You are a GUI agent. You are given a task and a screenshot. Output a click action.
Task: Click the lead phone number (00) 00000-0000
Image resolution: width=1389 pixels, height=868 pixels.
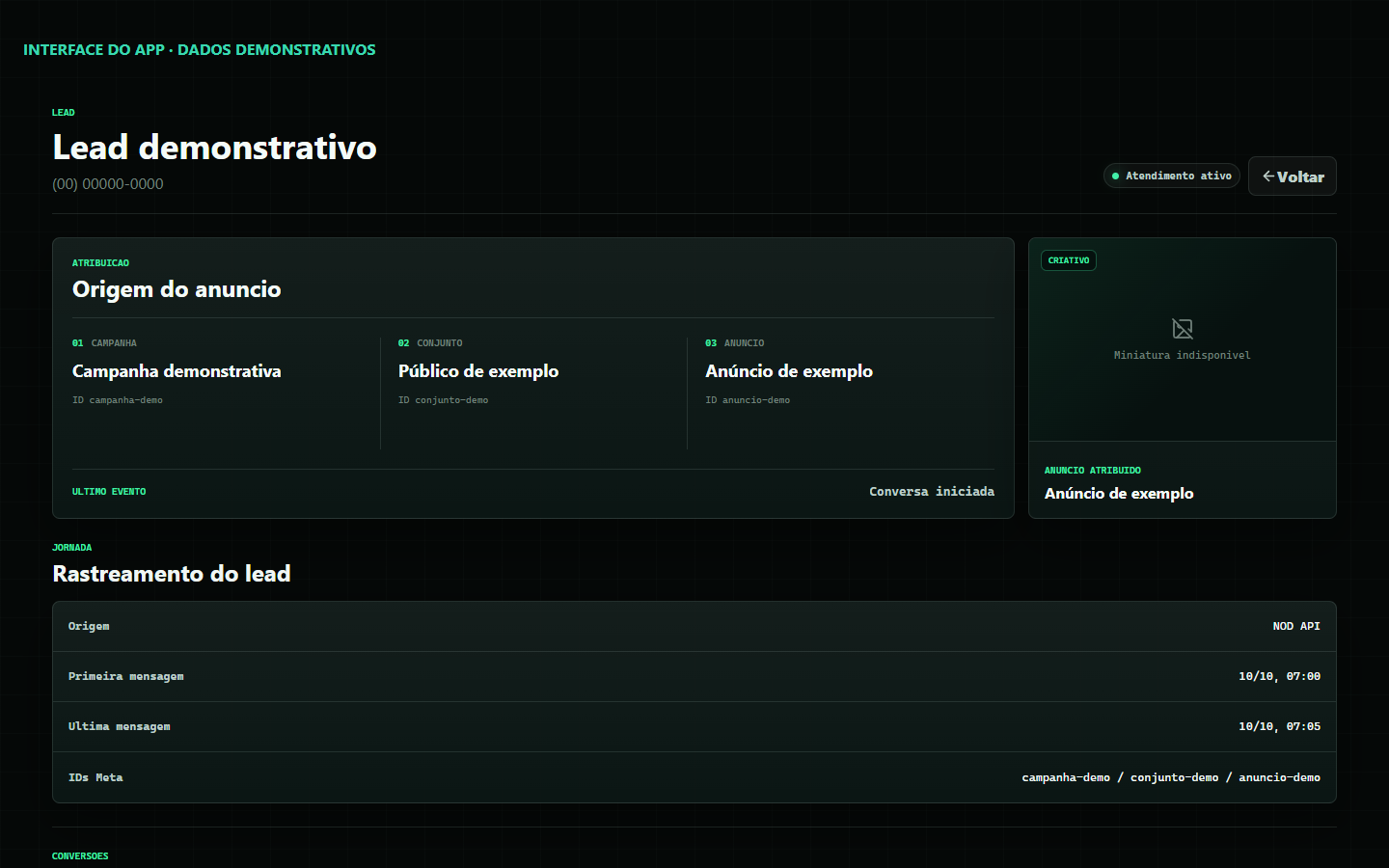pos(108,184)
